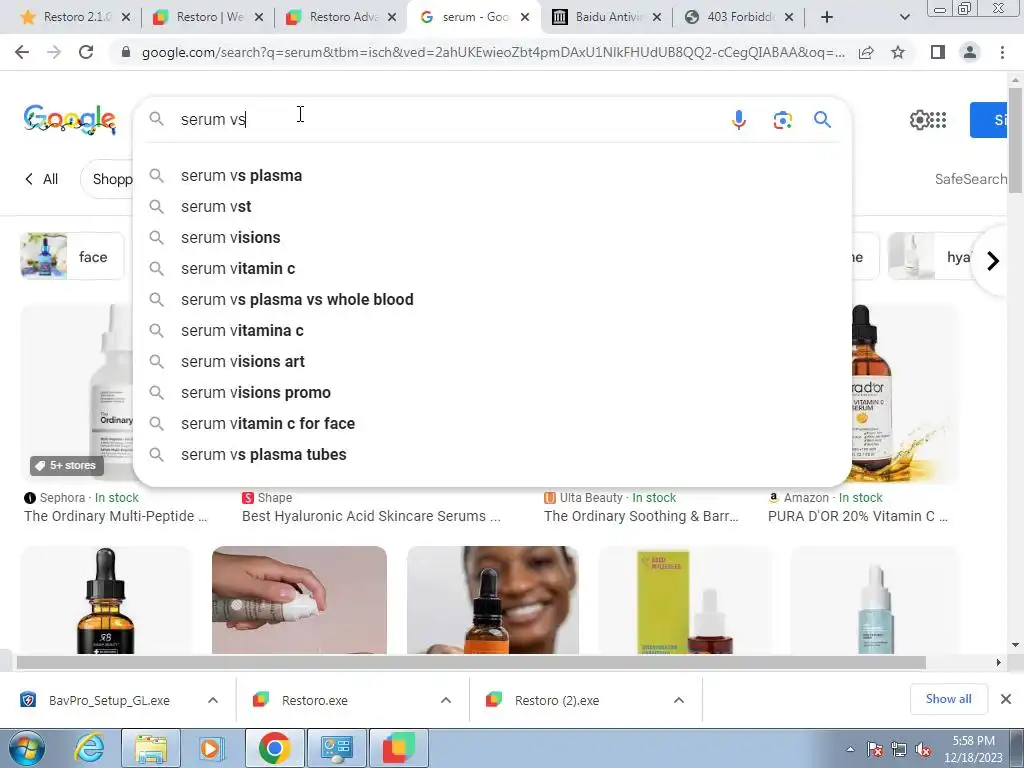Expand Restoro.exe download options
Image resolution: width=1024 pixels, height=768 pixels.
446,700
